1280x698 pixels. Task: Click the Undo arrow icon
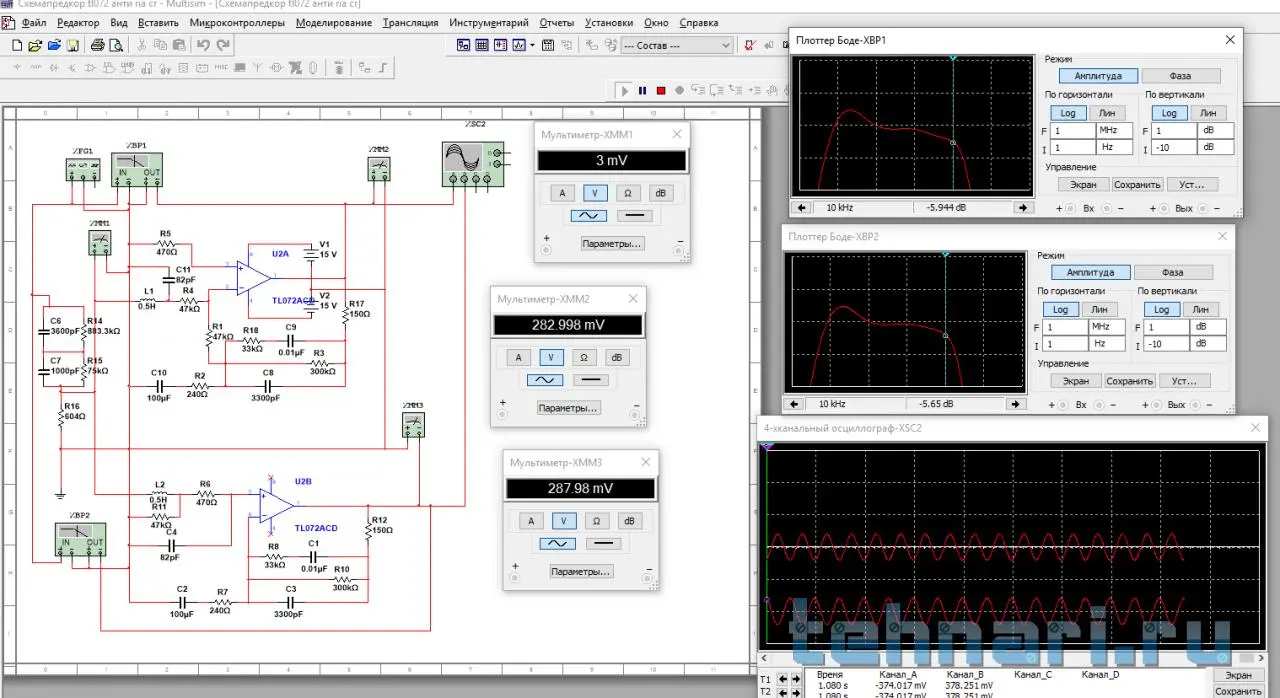click(203, 45)
